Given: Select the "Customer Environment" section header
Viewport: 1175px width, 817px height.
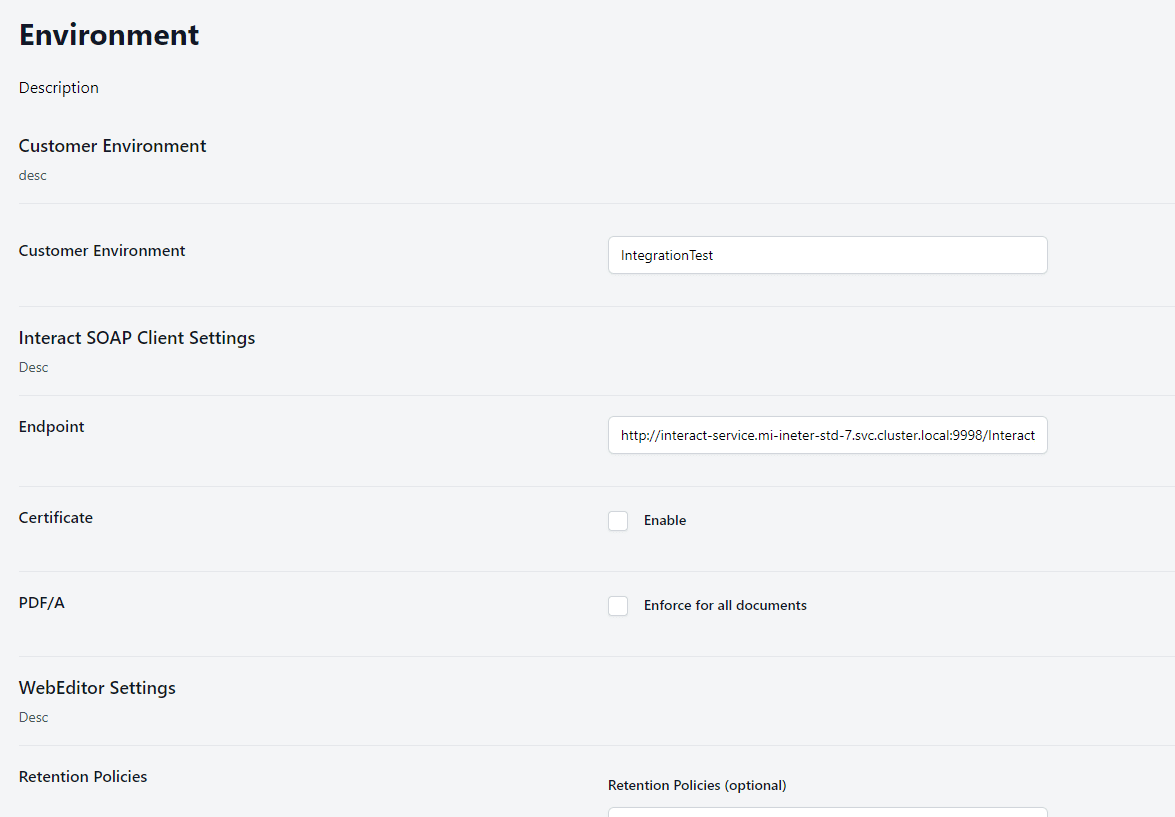Looking at the screenshot, I should click(x=112, y=146).
